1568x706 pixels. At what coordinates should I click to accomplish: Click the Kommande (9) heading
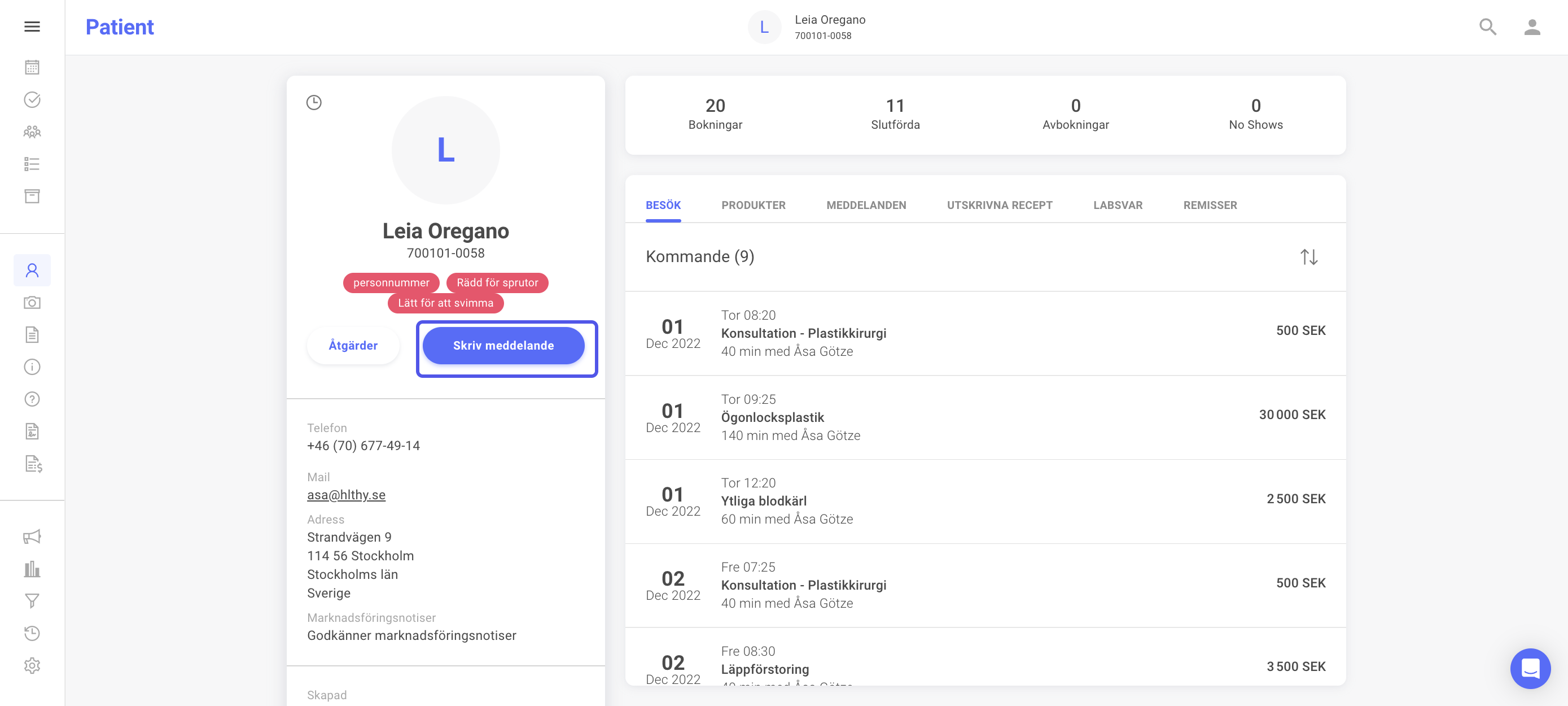[x=700, y=256]
